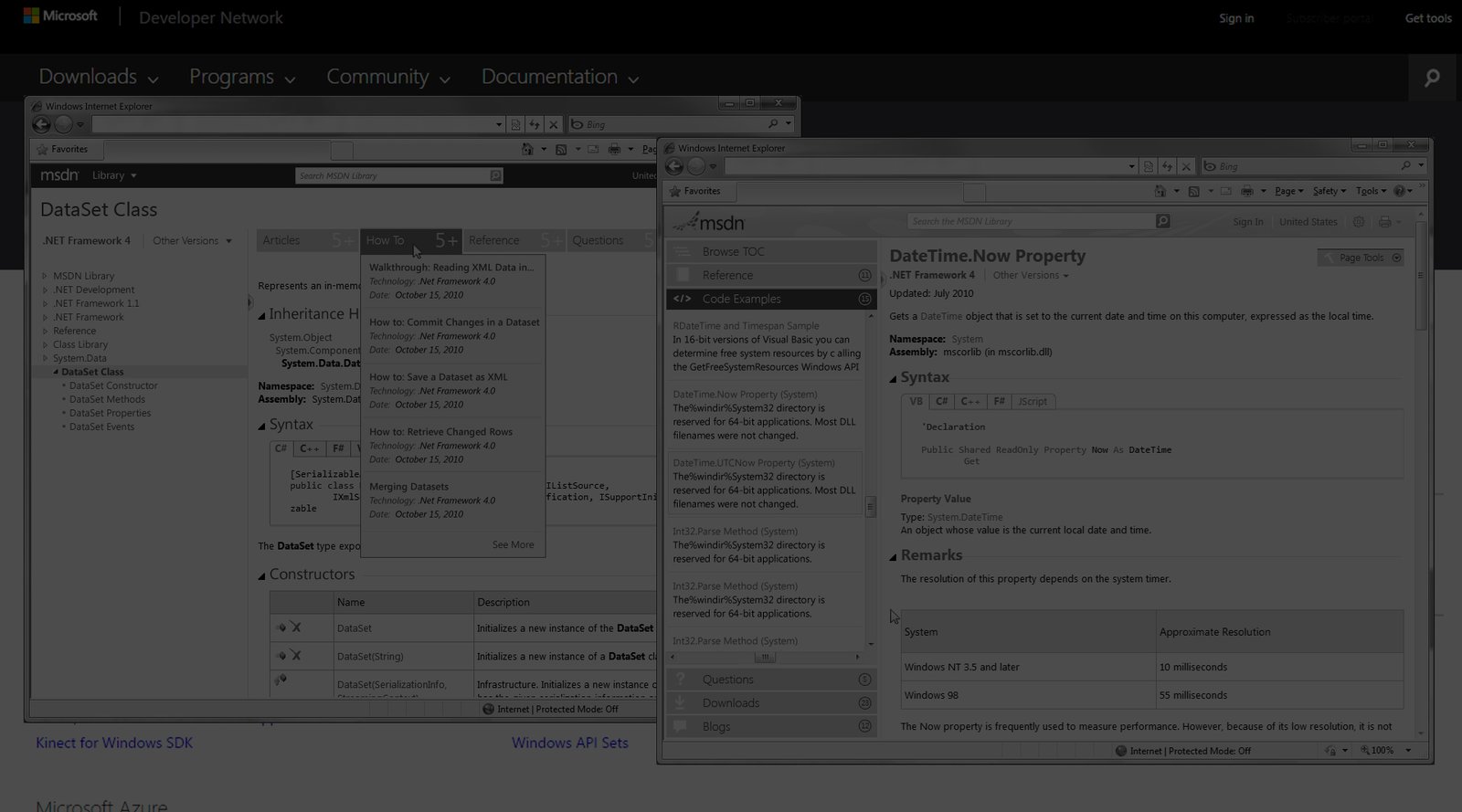Click the Microsoft logo in header
Screen dimensions: 1462x812
coord(60,16)
